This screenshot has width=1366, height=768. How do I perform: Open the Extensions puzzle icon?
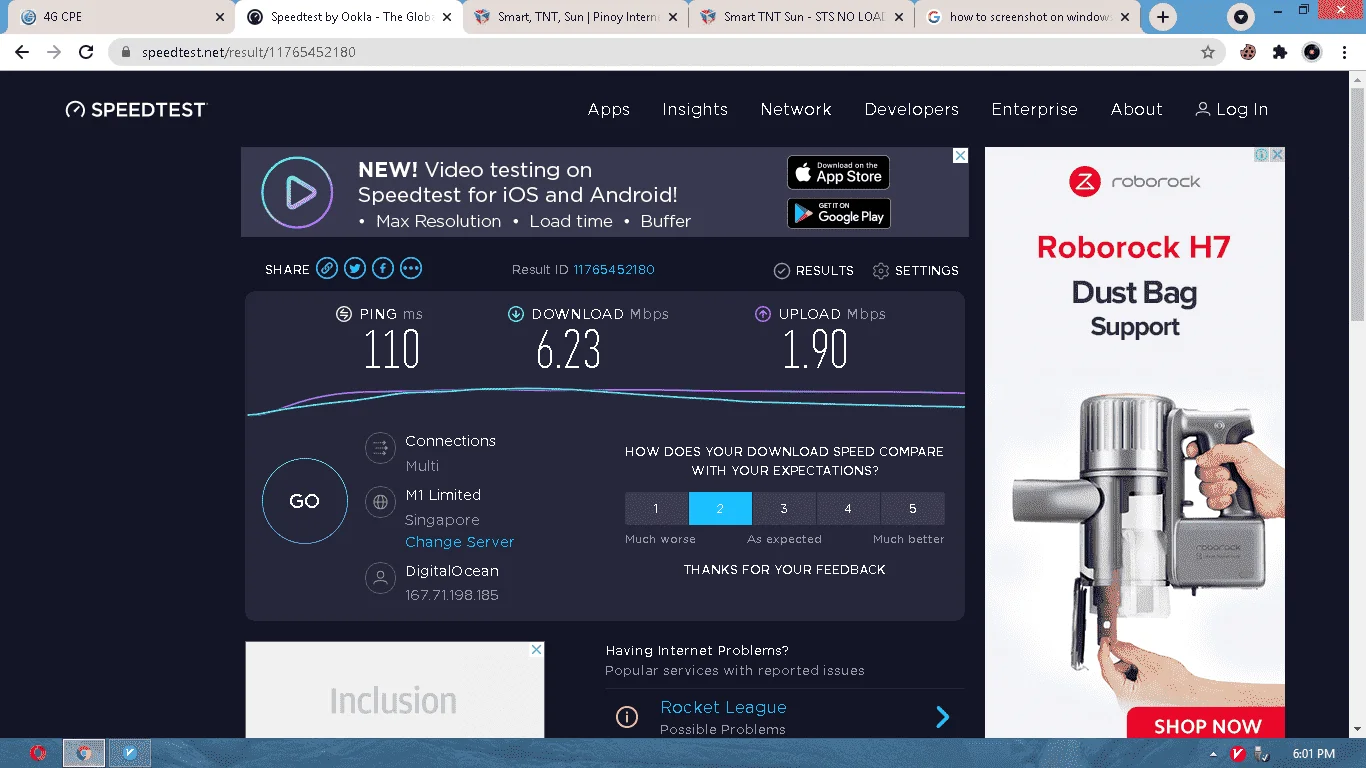tap(1280, 52)
